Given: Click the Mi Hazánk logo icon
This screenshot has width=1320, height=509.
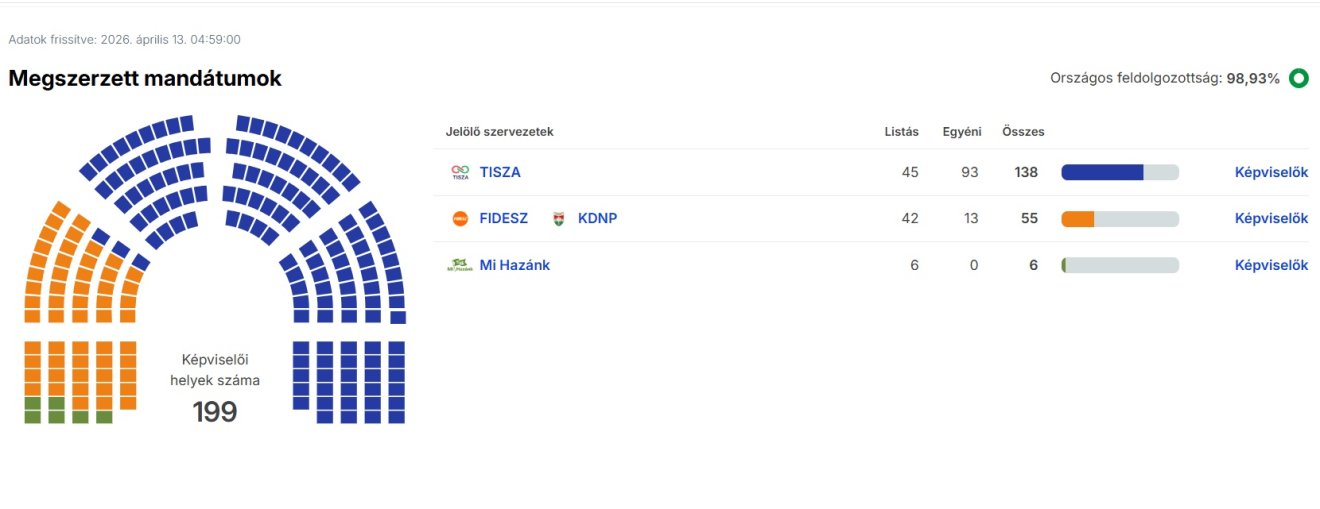Looking at the screenshot, I should [460, 265].
